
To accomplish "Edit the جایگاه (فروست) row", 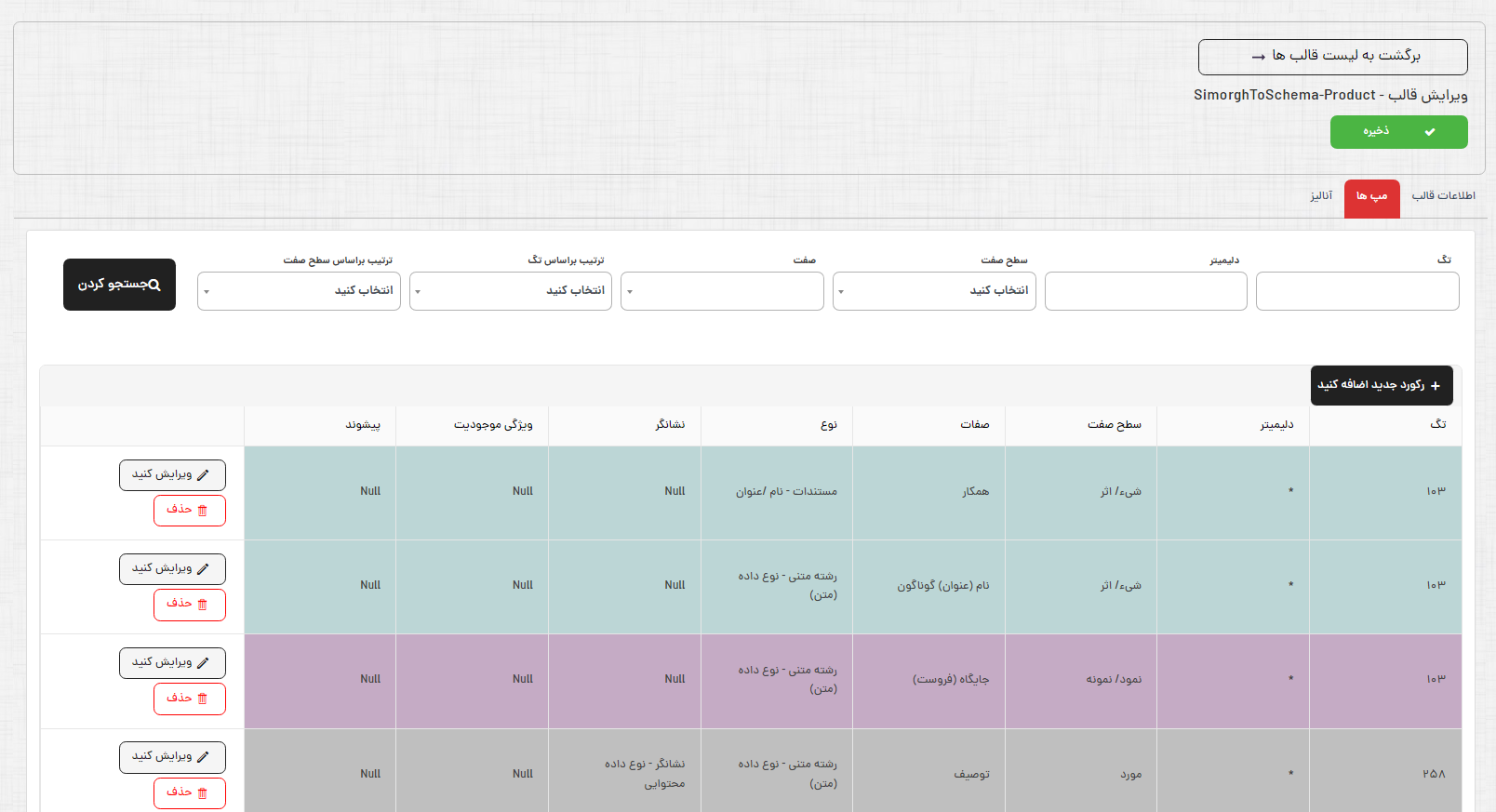I will (x=172, y=663).
